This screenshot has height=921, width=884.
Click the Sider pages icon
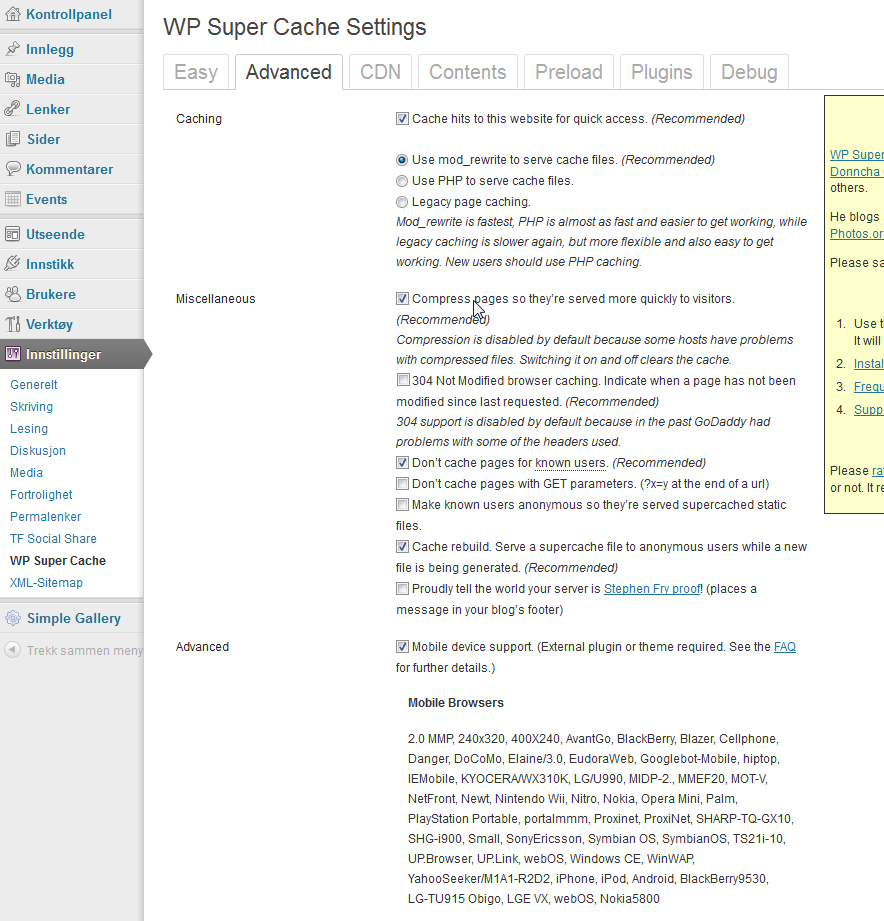(x=12, y=139)
